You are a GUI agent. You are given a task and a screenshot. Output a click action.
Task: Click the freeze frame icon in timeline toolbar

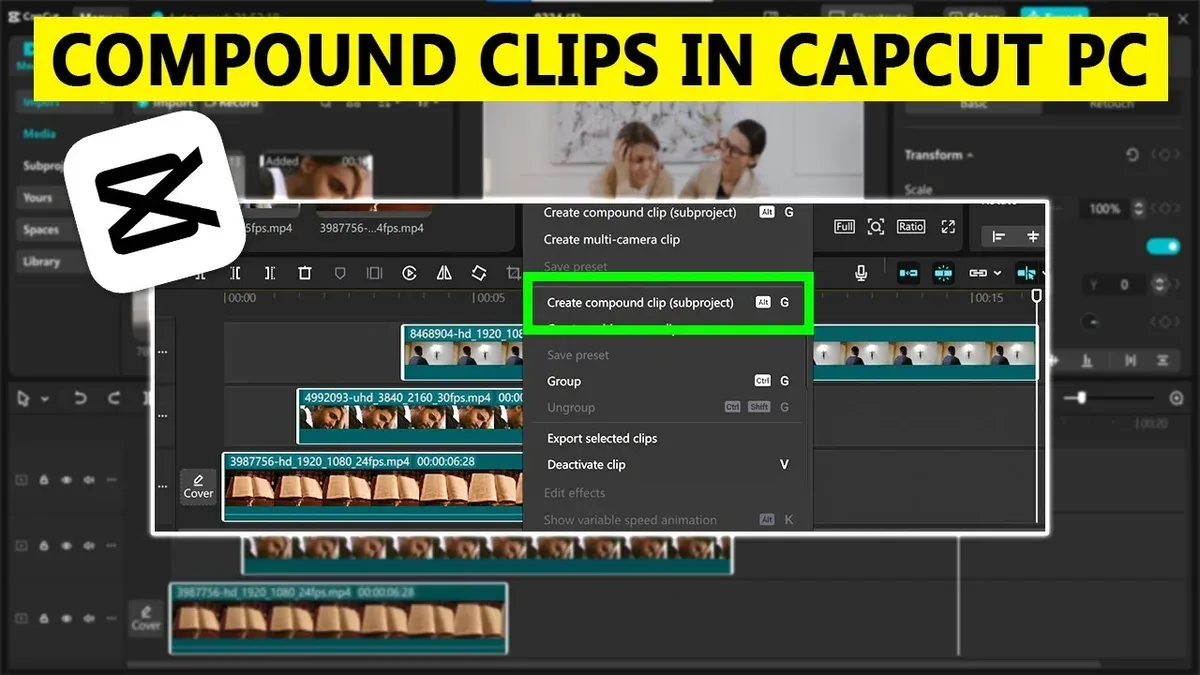(374, 272)
